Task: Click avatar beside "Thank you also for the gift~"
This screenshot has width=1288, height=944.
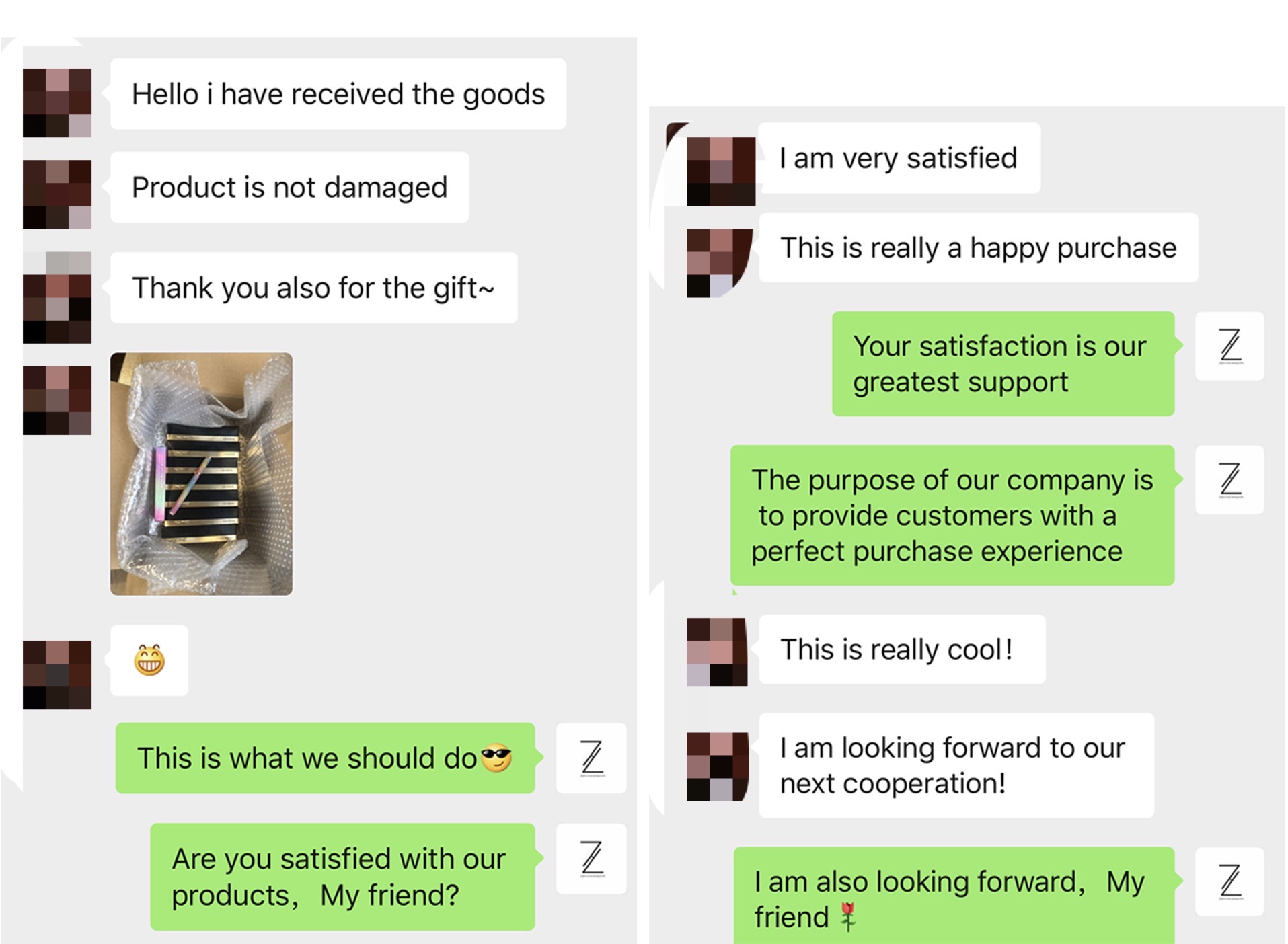Action: [57, 297]
